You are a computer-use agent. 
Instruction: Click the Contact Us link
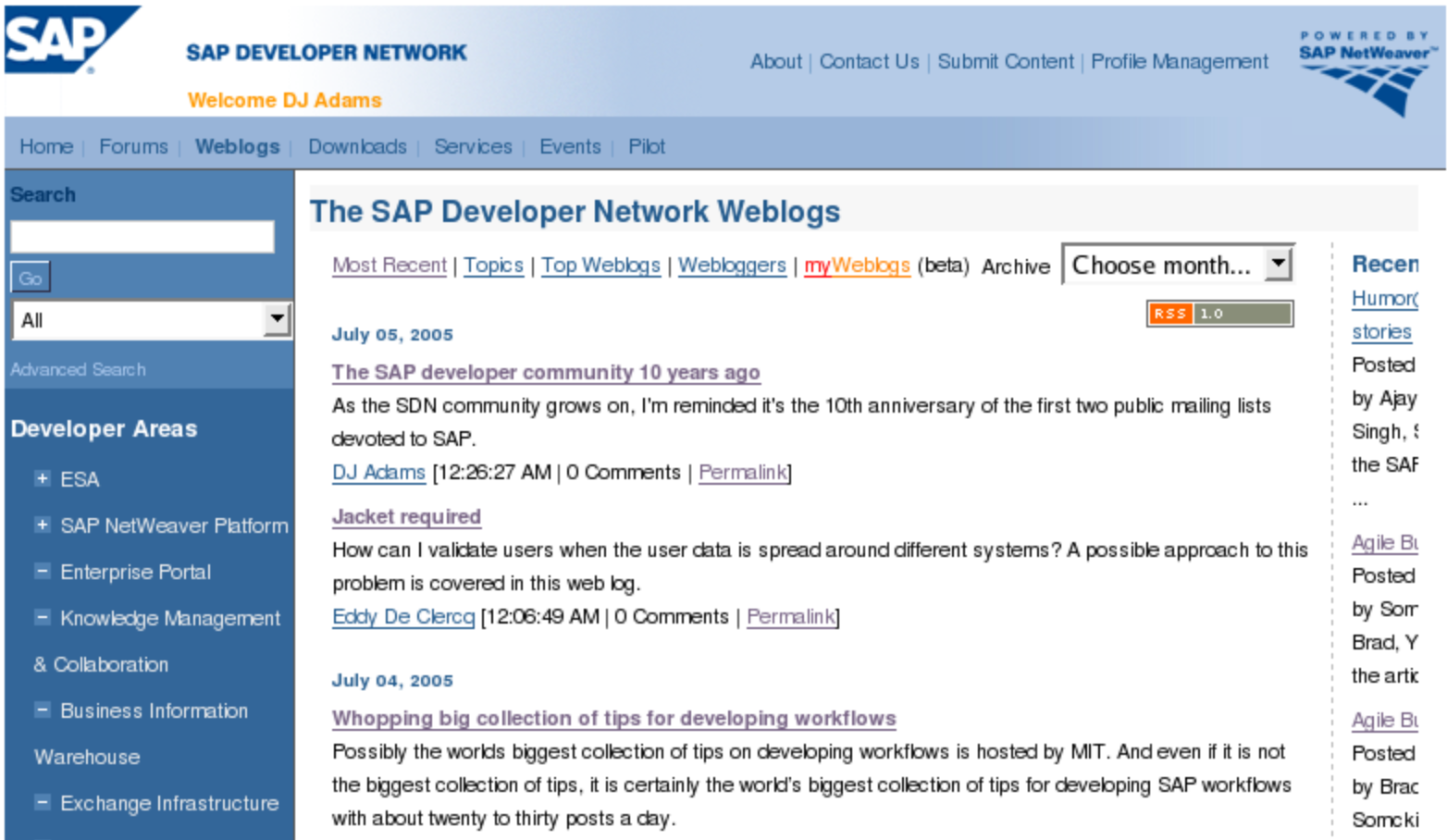(869, 61)
